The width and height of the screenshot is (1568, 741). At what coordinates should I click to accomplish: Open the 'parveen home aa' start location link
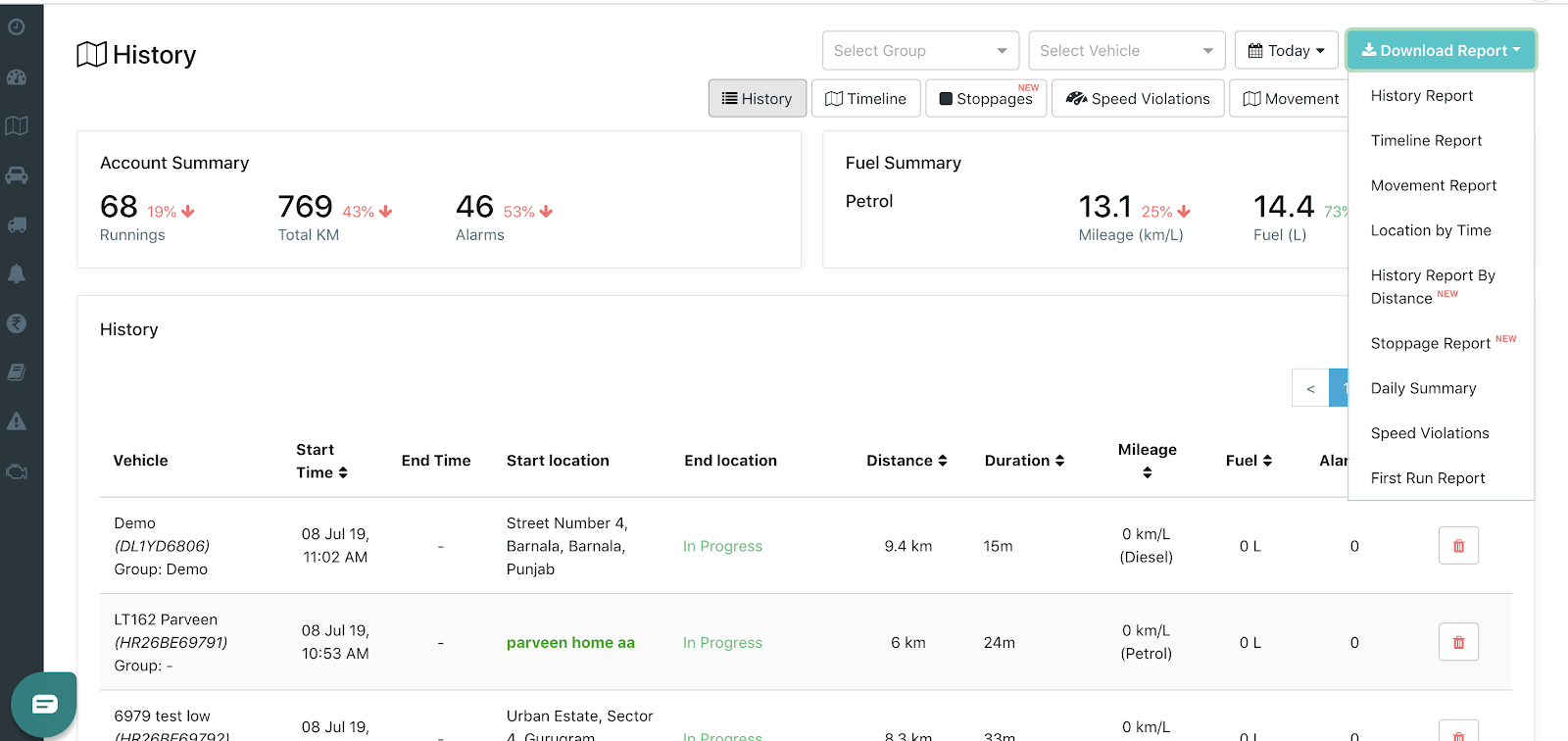click(x=570, y=643)
